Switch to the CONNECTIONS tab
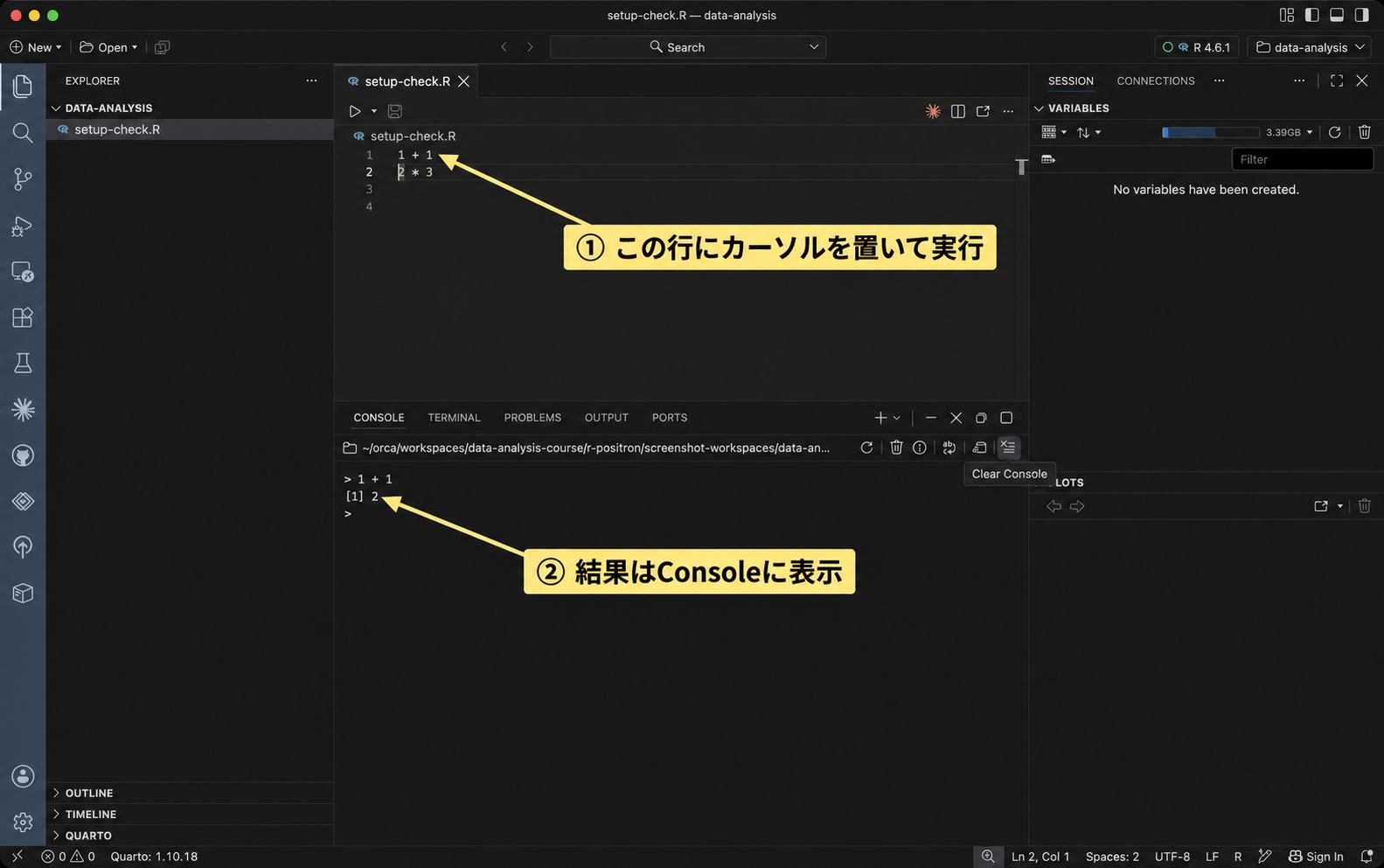1384x868 pixels. click(x=1155, y=80)
